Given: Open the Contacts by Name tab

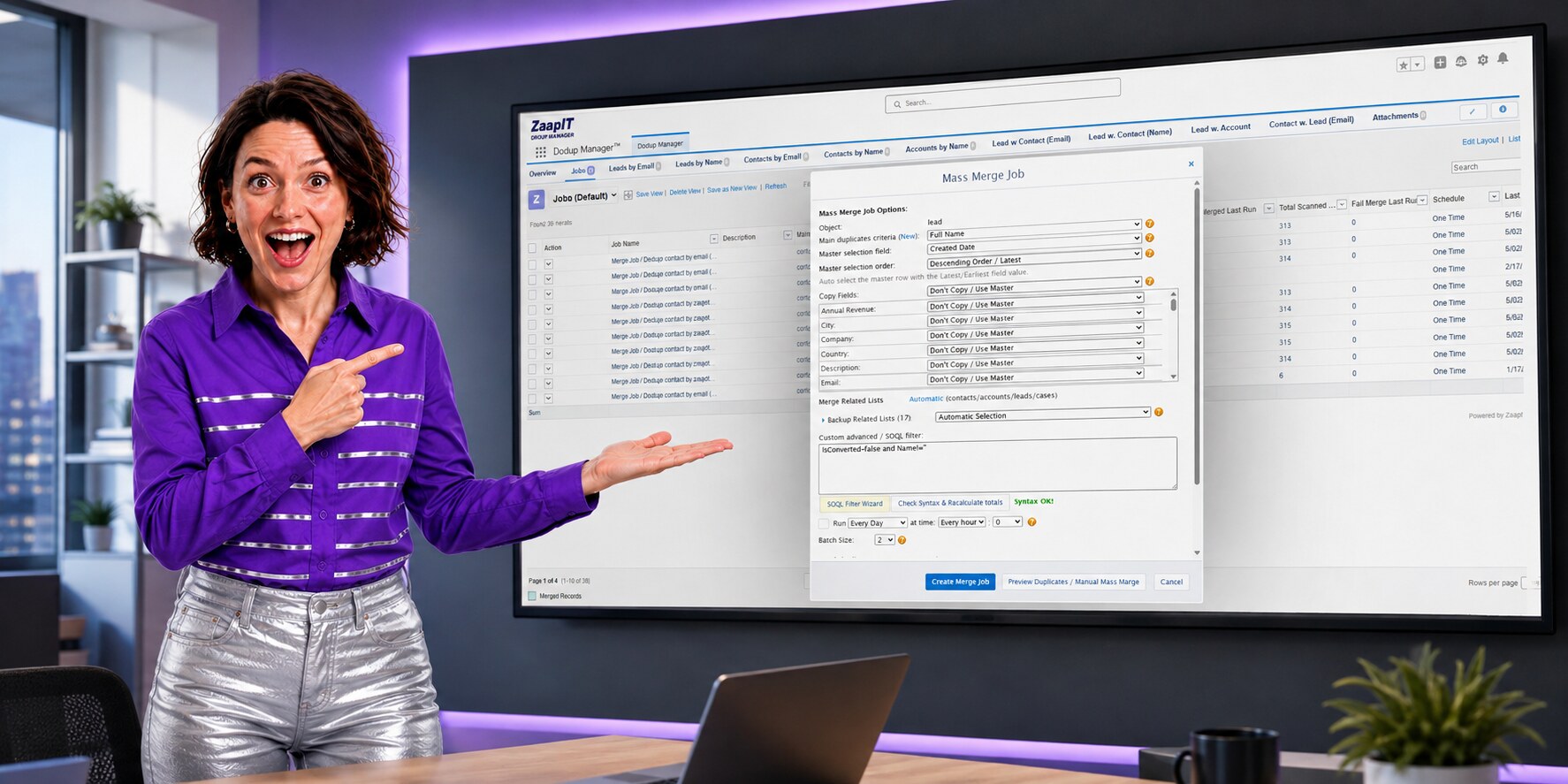Looking at the screenshot, I should coord(856,153).
